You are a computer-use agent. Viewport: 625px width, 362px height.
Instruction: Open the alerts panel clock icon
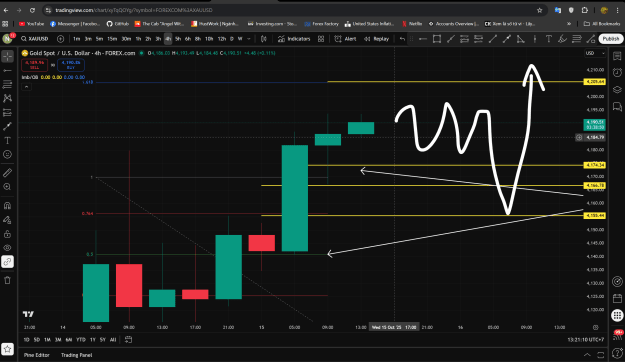point(617,73)
